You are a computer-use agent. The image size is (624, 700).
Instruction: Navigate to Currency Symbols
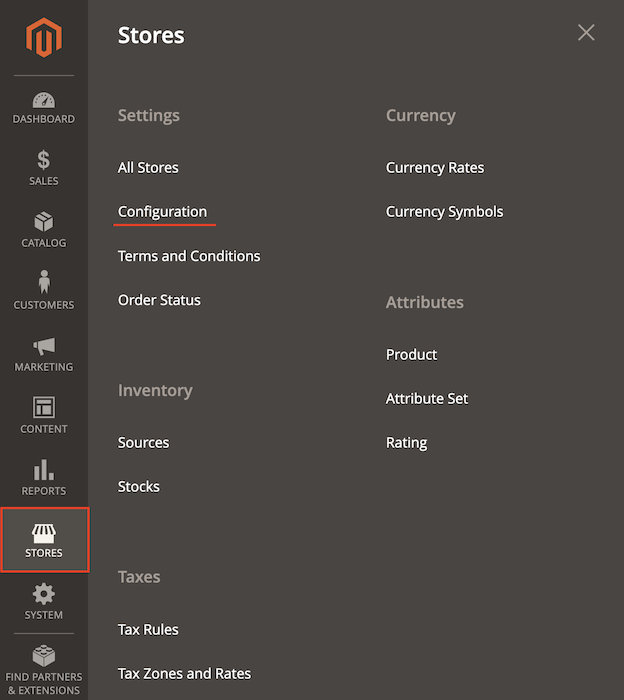[444, 212]
